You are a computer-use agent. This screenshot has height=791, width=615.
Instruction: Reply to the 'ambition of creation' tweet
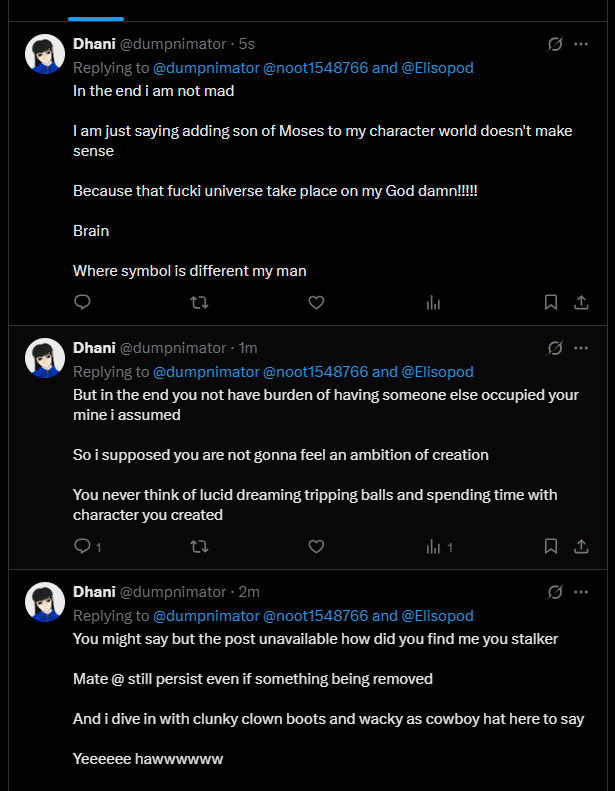coord(83,546)
